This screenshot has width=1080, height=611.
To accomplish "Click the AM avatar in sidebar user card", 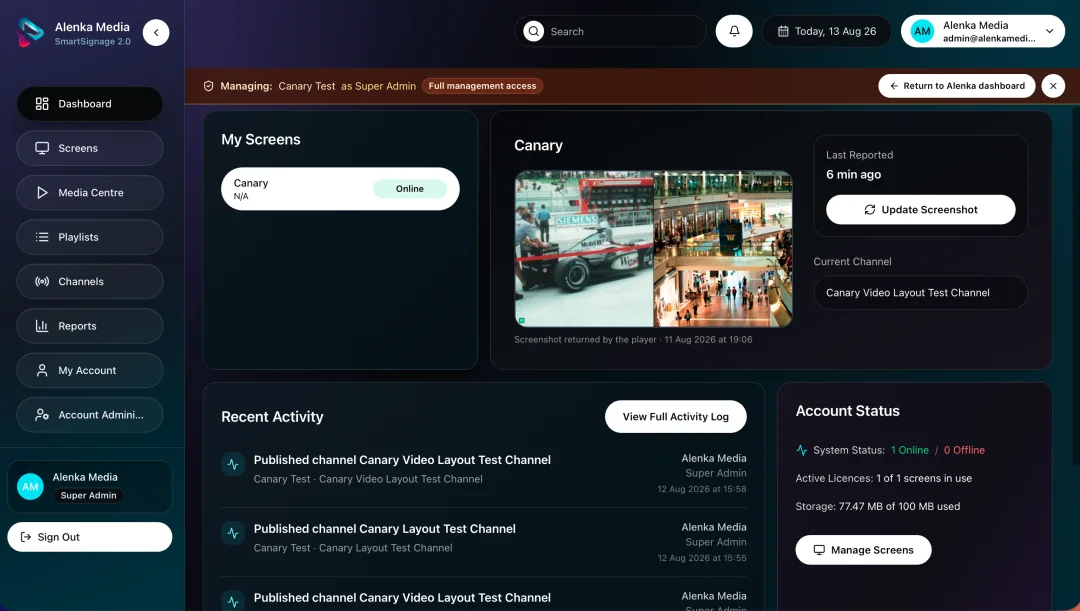I will (x=30, y=486).
